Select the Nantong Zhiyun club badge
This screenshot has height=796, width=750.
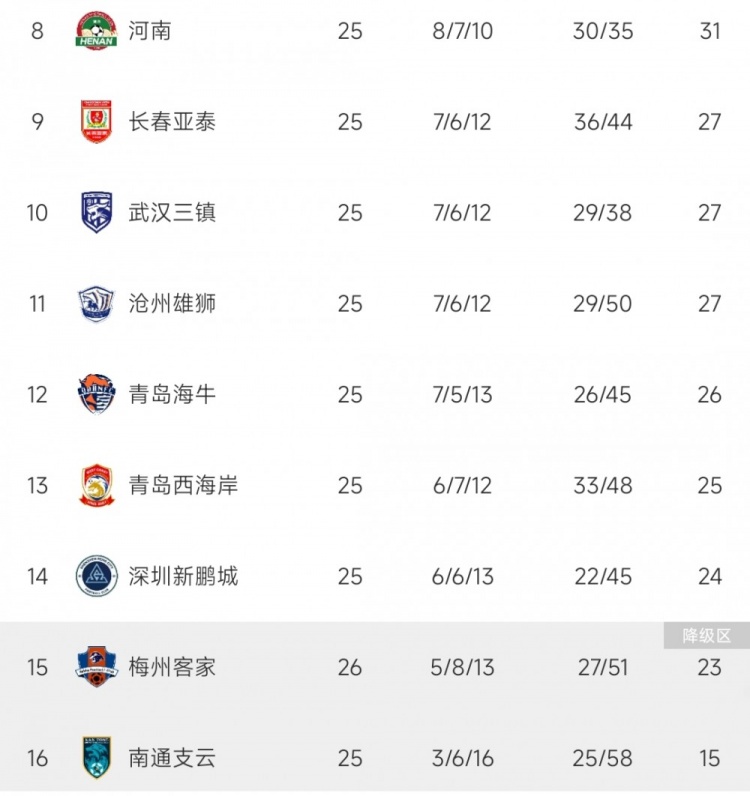[97, 759]
